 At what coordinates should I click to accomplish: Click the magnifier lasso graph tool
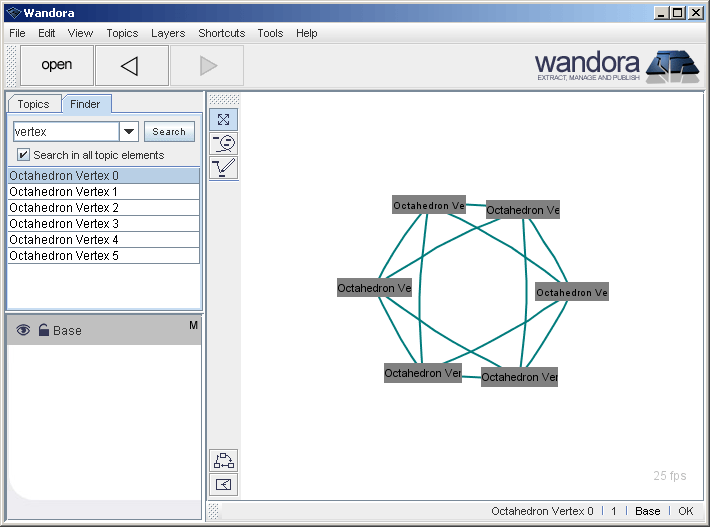coord(224,143)
